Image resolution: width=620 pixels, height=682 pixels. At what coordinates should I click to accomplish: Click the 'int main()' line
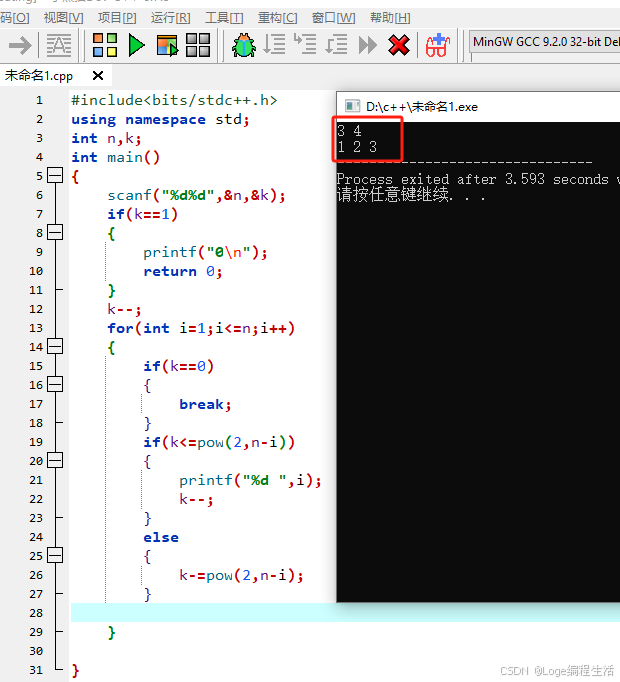[x=116, y=157]
